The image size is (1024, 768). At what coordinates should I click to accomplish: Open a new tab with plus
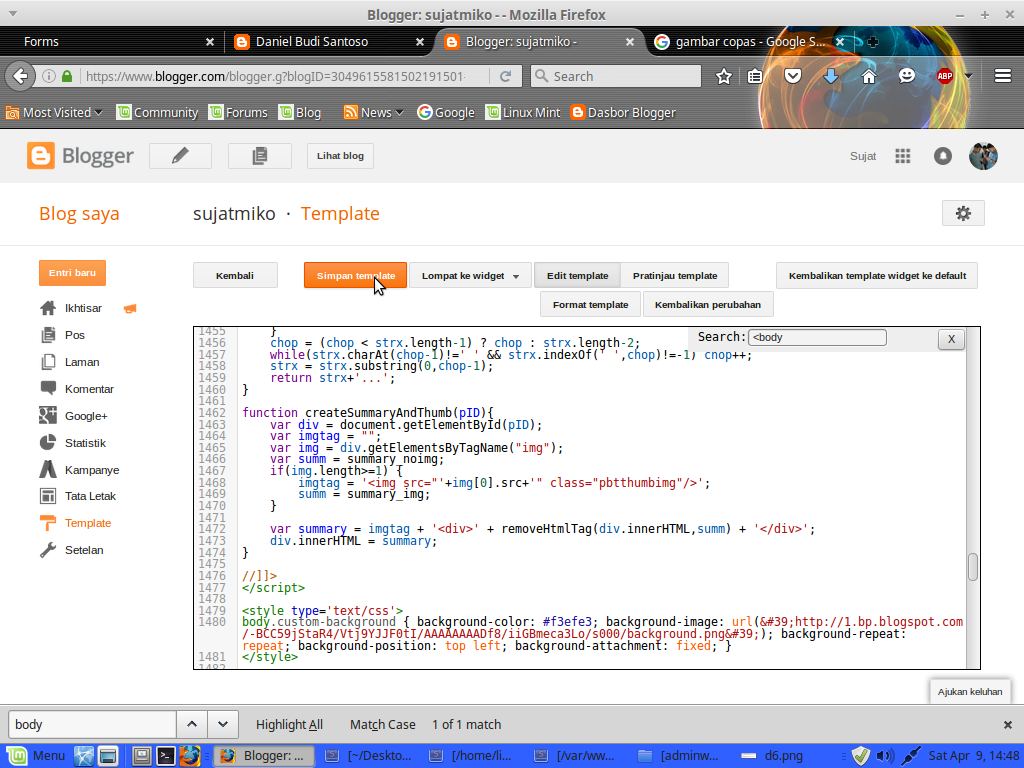873,42
